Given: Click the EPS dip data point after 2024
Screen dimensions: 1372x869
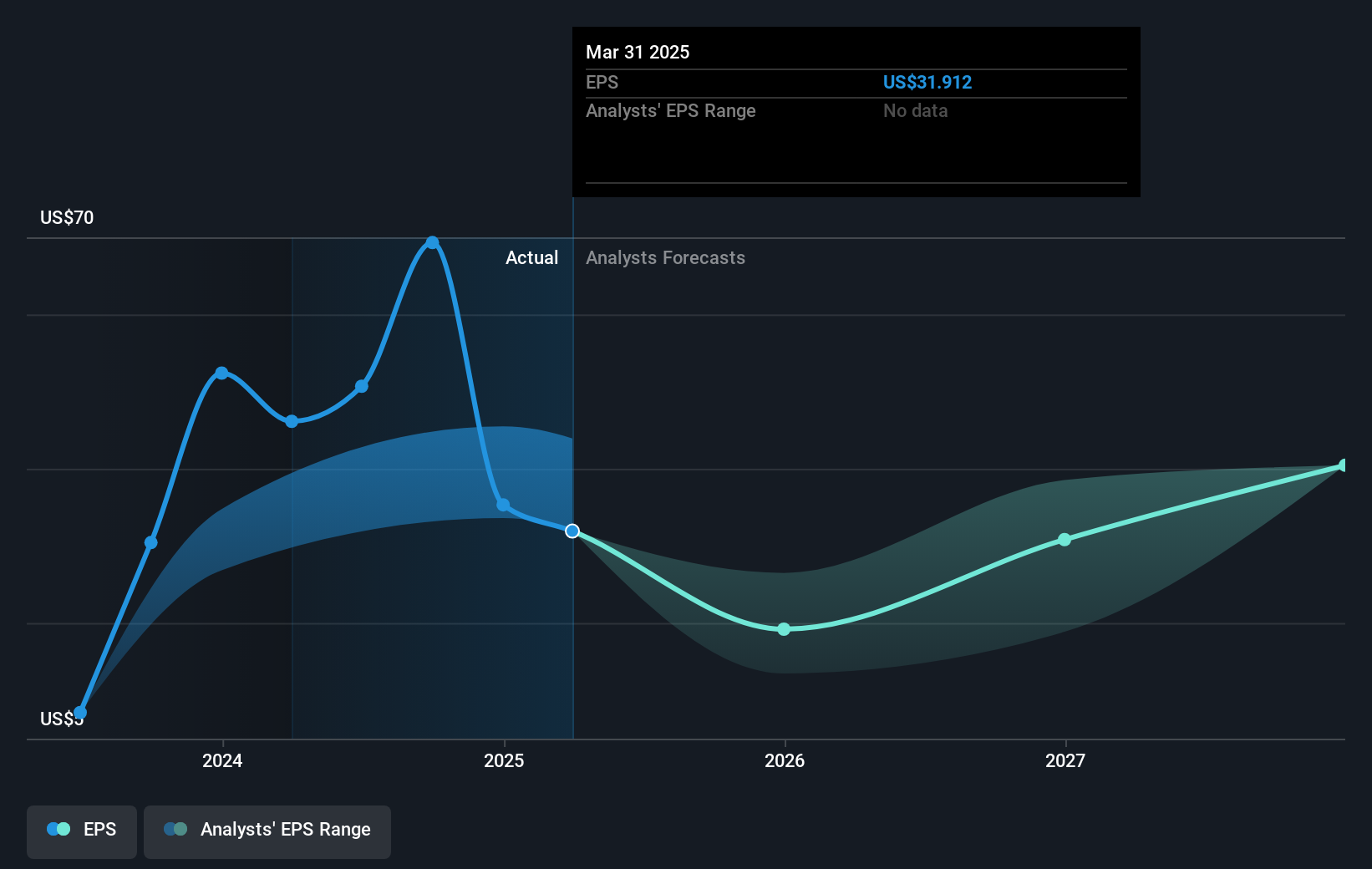Looking at the screenshot, I should click(x=292, y=421).
